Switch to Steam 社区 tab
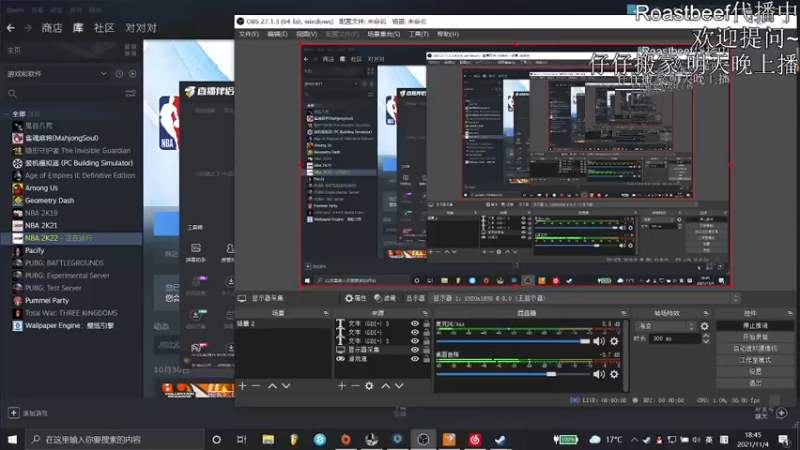Image resolution: width=800 pixels, height=450 pixels. coord(104,28)
